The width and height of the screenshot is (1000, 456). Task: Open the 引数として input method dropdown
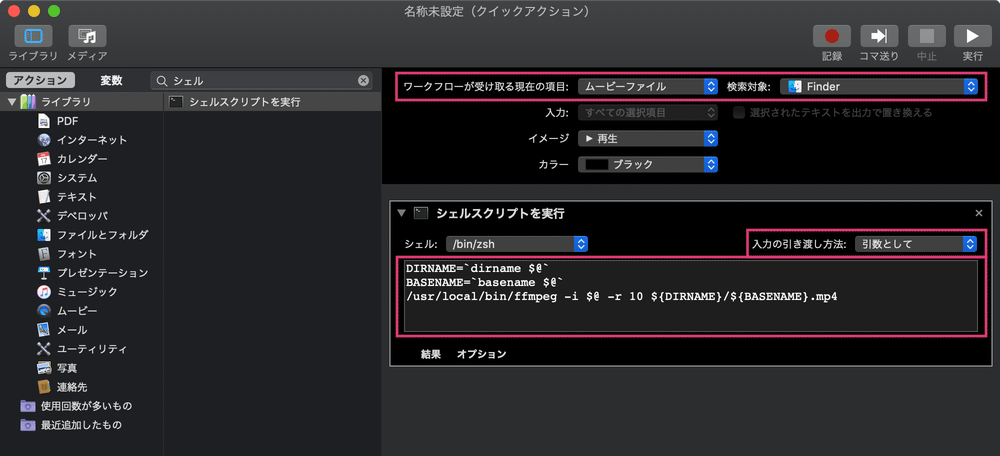[916, 244]
